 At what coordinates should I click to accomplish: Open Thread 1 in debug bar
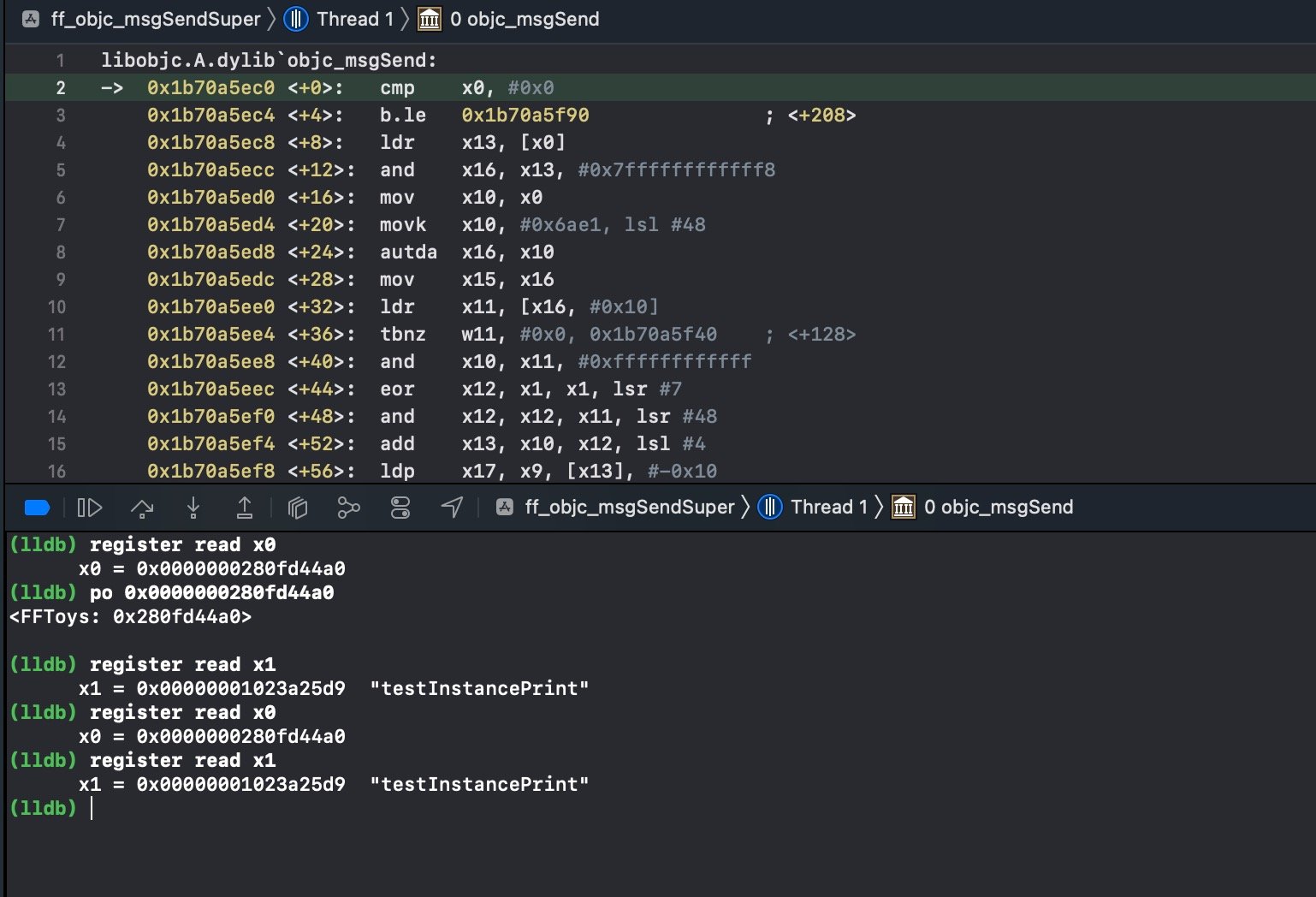[x=829, y=507]
